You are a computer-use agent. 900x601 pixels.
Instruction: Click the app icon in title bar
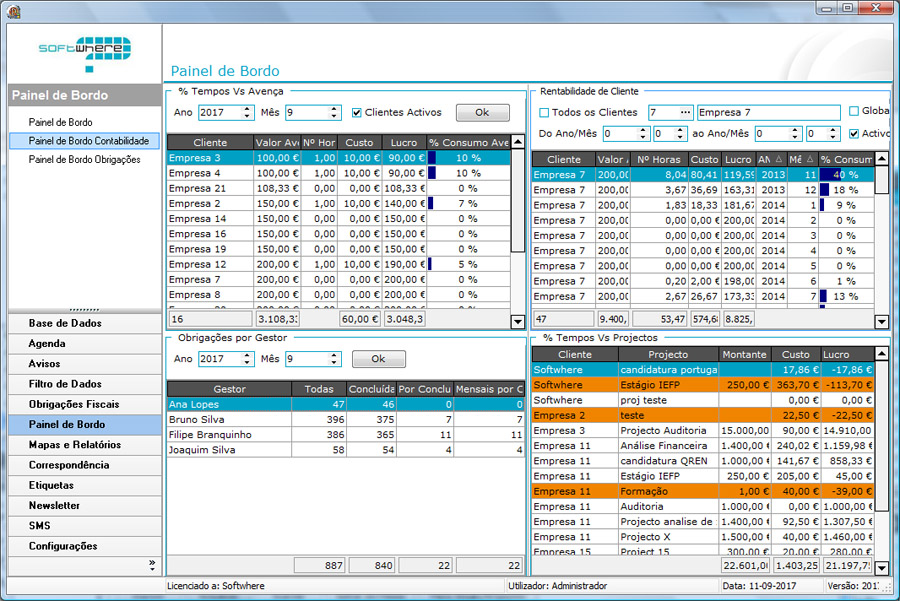[x=11, y=10]
